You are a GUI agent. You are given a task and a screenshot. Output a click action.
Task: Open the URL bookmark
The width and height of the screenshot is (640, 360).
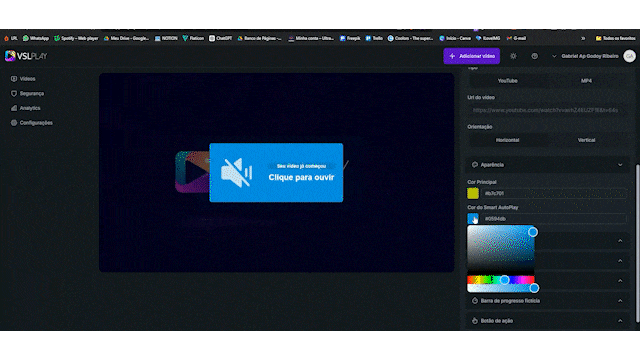point(11,38)
